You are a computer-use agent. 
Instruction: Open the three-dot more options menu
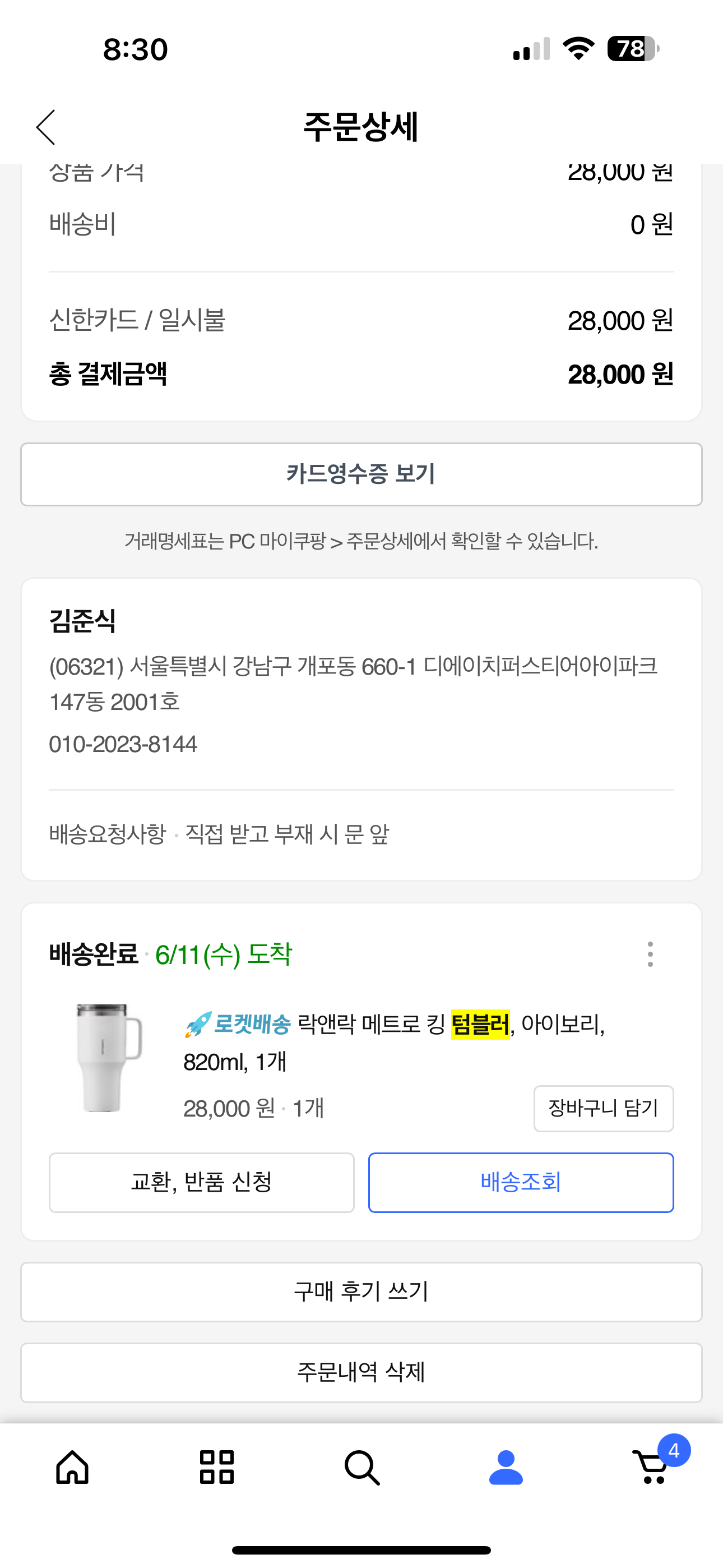(650, 954)
